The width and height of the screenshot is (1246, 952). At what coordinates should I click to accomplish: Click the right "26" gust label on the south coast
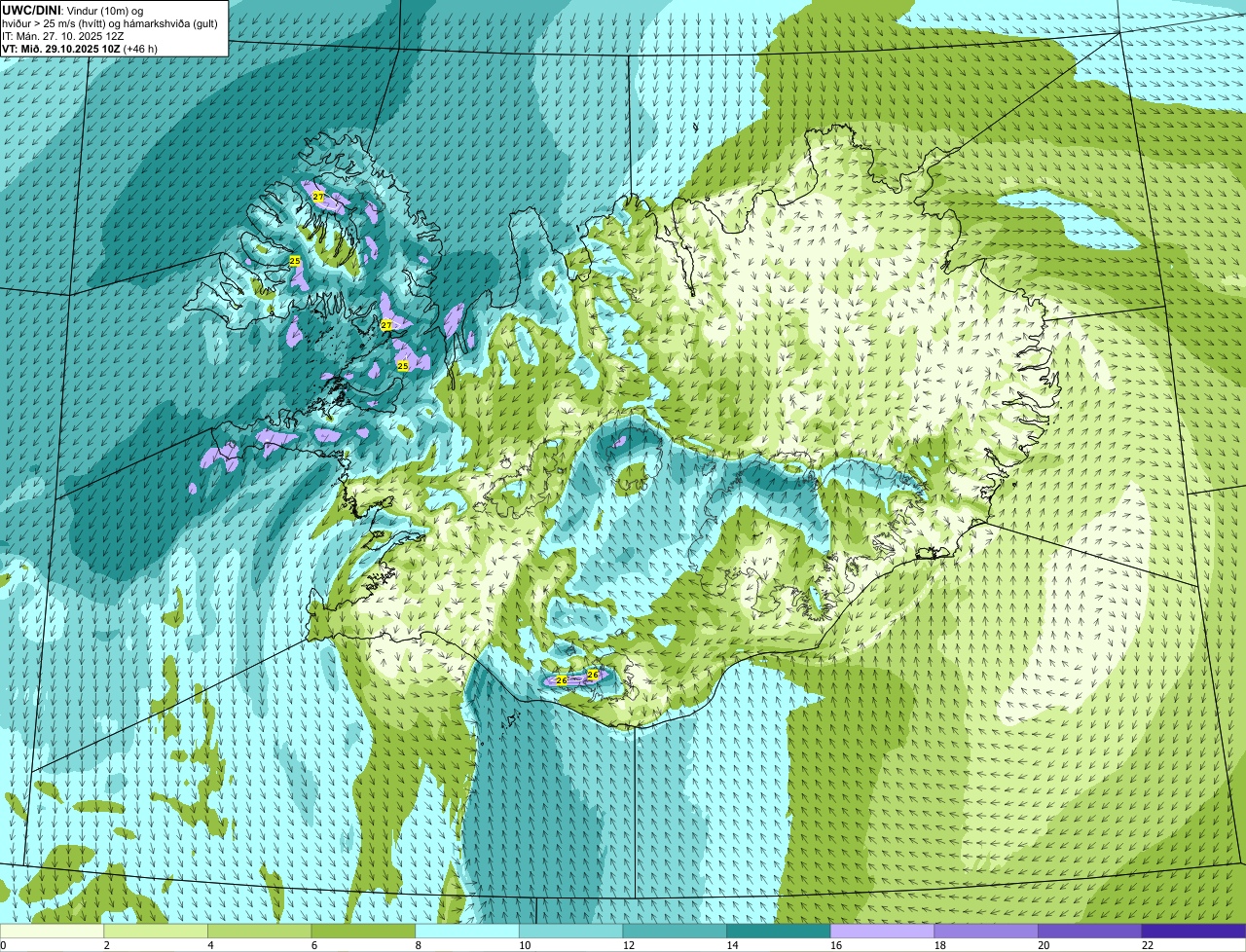(x=593, y=674)
